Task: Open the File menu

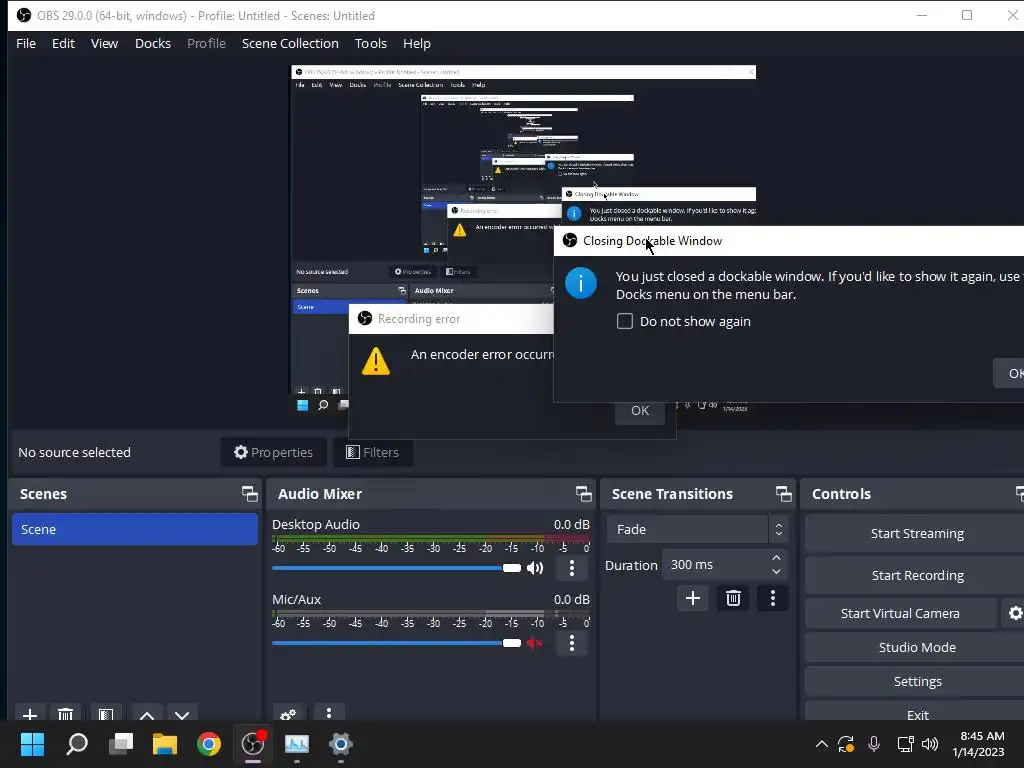Action: (x=26, y=43)
